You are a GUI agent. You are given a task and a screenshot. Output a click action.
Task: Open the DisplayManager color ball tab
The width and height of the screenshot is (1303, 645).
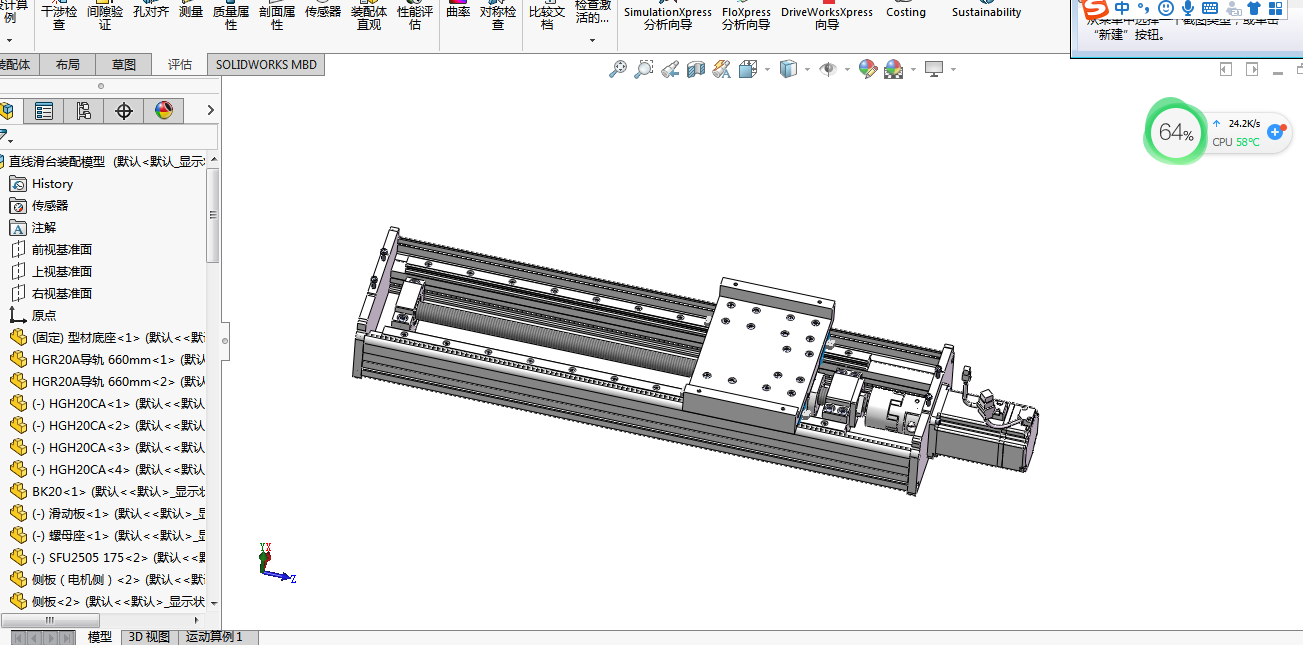coord(164,111)
